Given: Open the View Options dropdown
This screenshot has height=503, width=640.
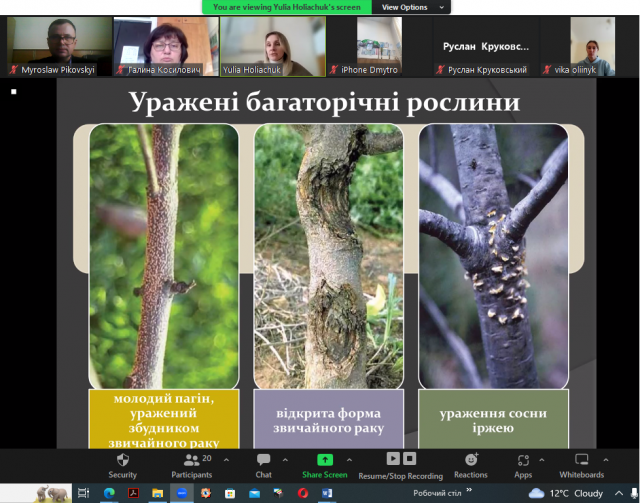Looking at the screenshot, I should 411,7.
